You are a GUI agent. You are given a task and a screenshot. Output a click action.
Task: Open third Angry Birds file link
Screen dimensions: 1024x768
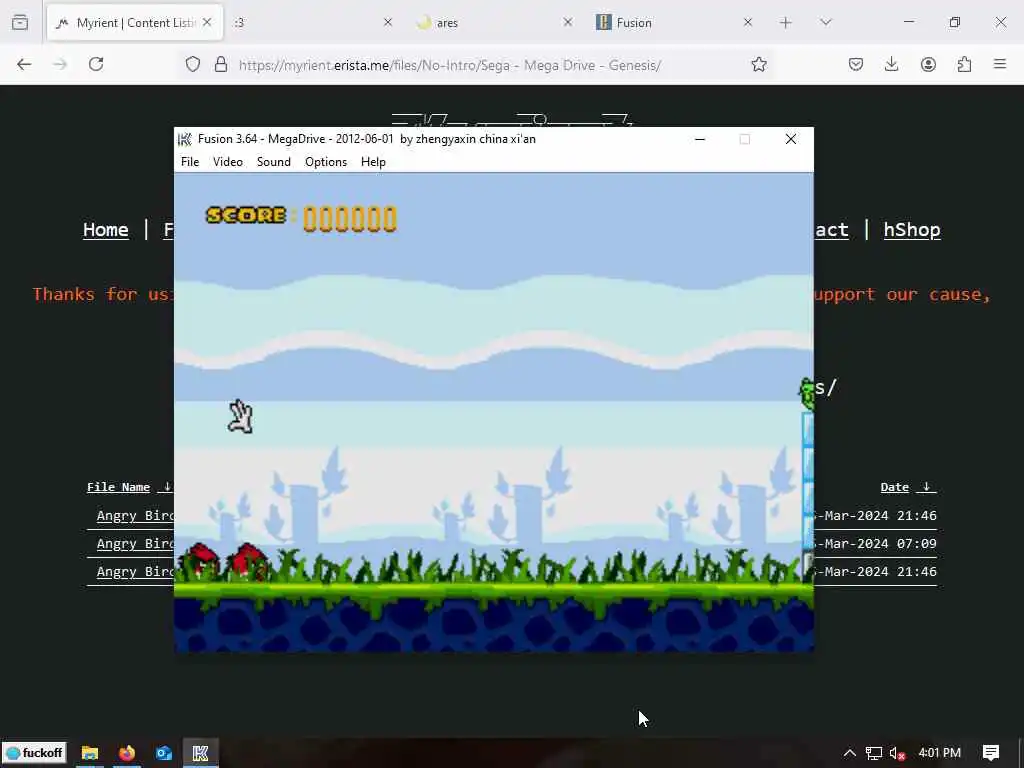[x=135, y=572]
